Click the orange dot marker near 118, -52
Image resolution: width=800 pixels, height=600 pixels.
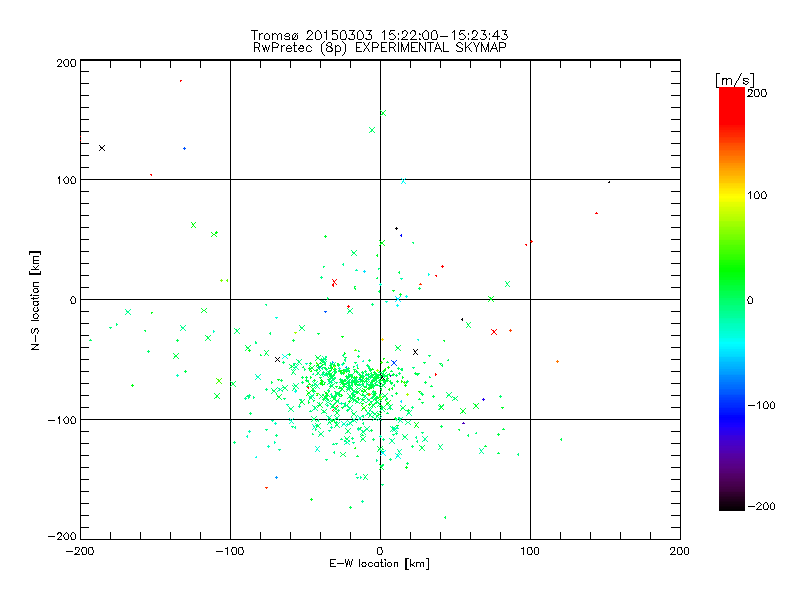557,362
